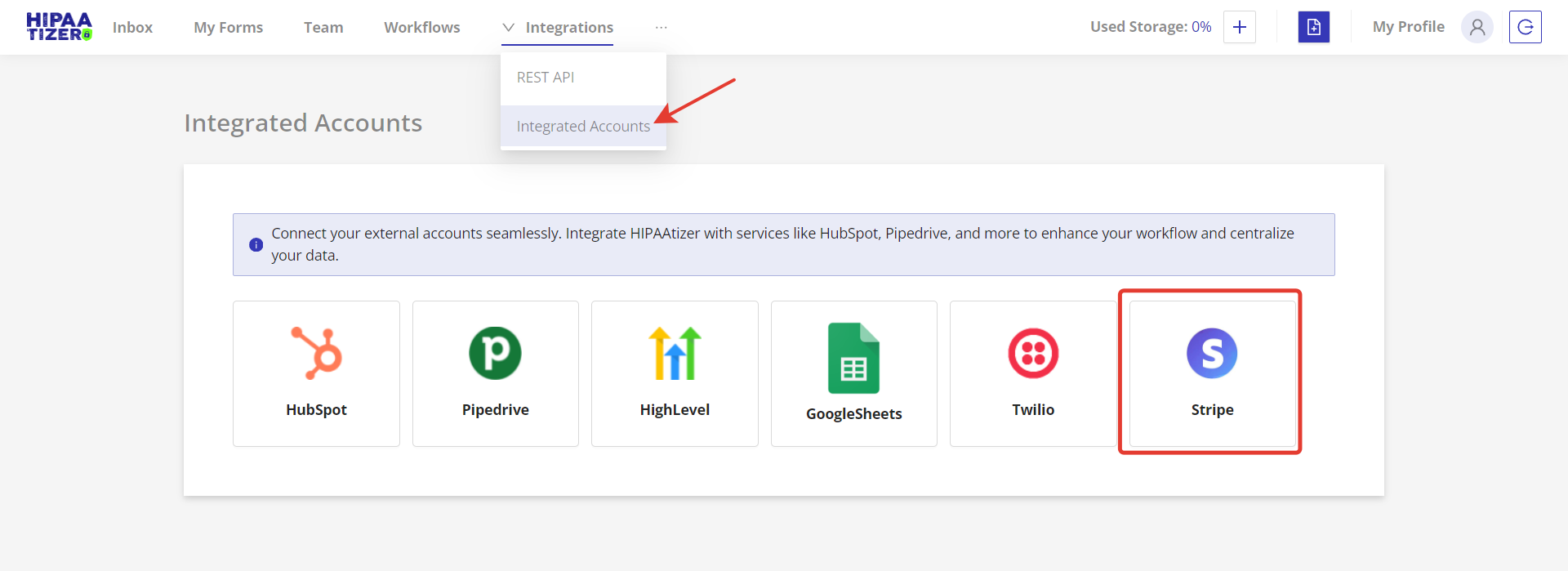Click the Twilio logo icon
The width and height of the screenshot is (1568, 571).
click(1033, 353)
